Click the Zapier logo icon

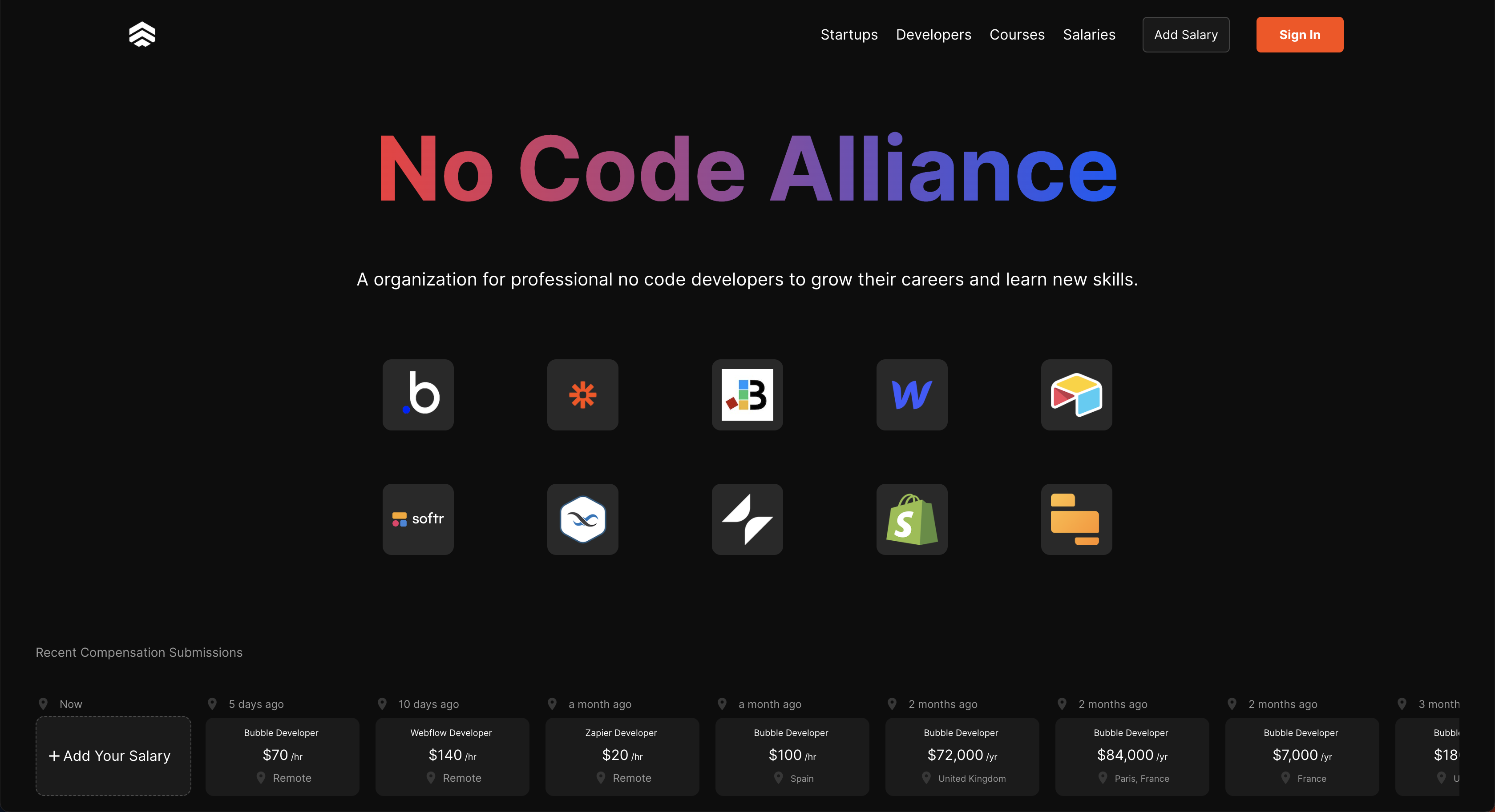(583, 395)
